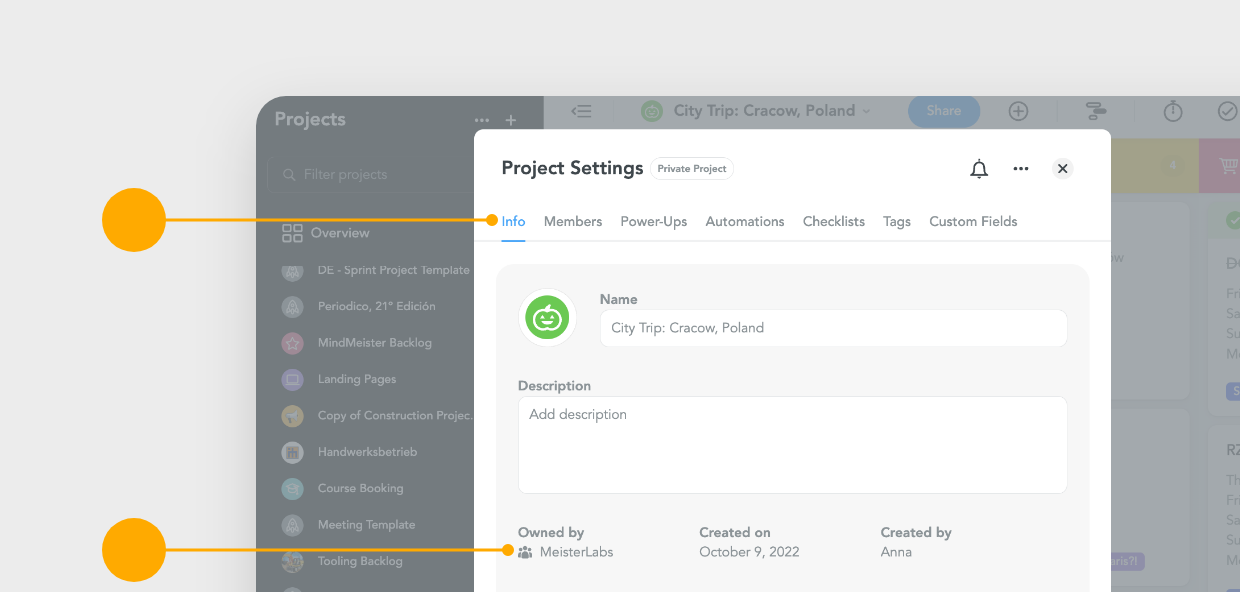Open the Power-Ups tab
The height and width of the screenshot is (592, 1240).
(654, 221)
